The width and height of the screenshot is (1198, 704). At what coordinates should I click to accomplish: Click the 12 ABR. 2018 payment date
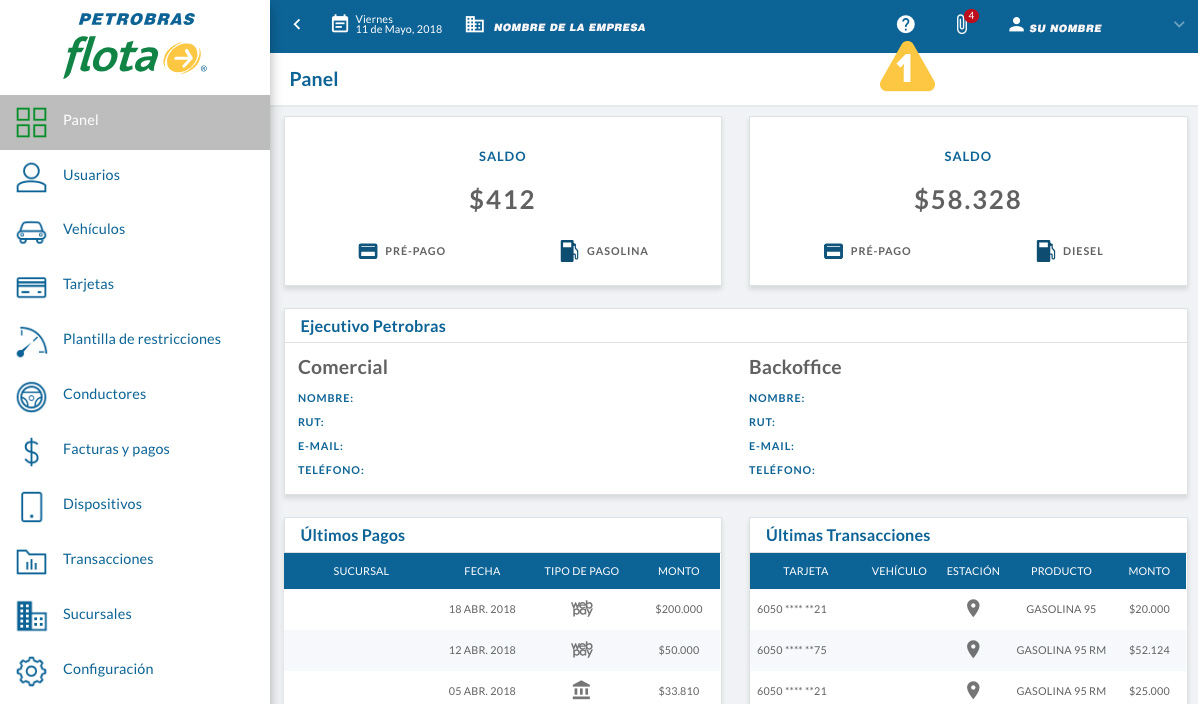[482, 650]
